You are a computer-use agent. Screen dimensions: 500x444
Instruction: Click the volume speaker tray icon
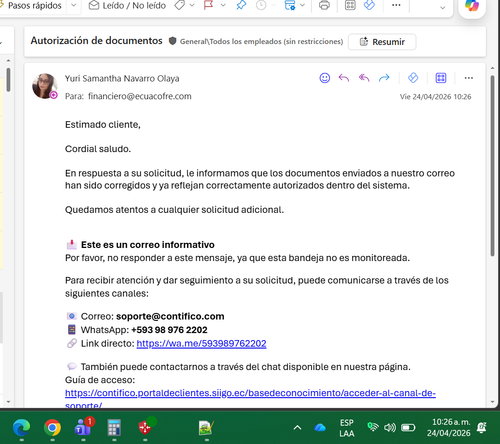(389, 427)
